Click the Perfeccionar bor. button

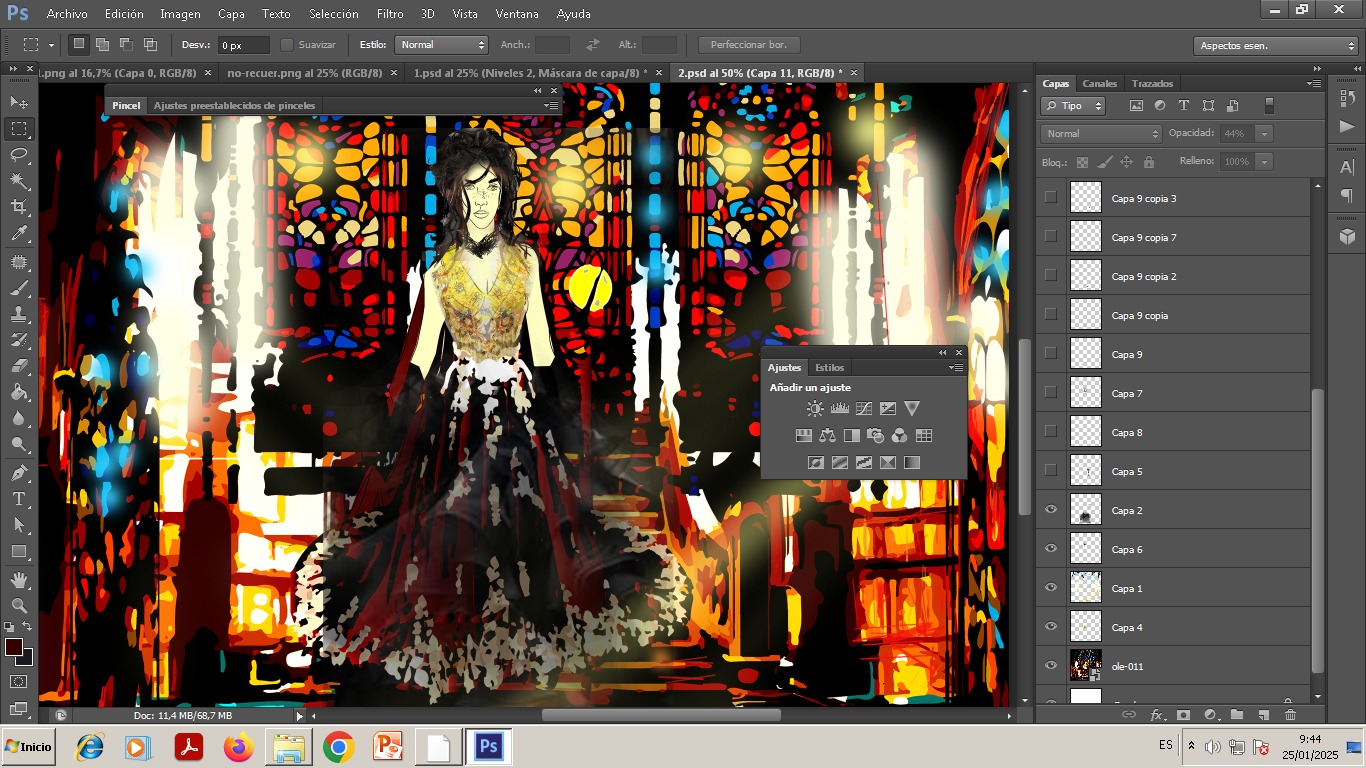tap(749, 45)
